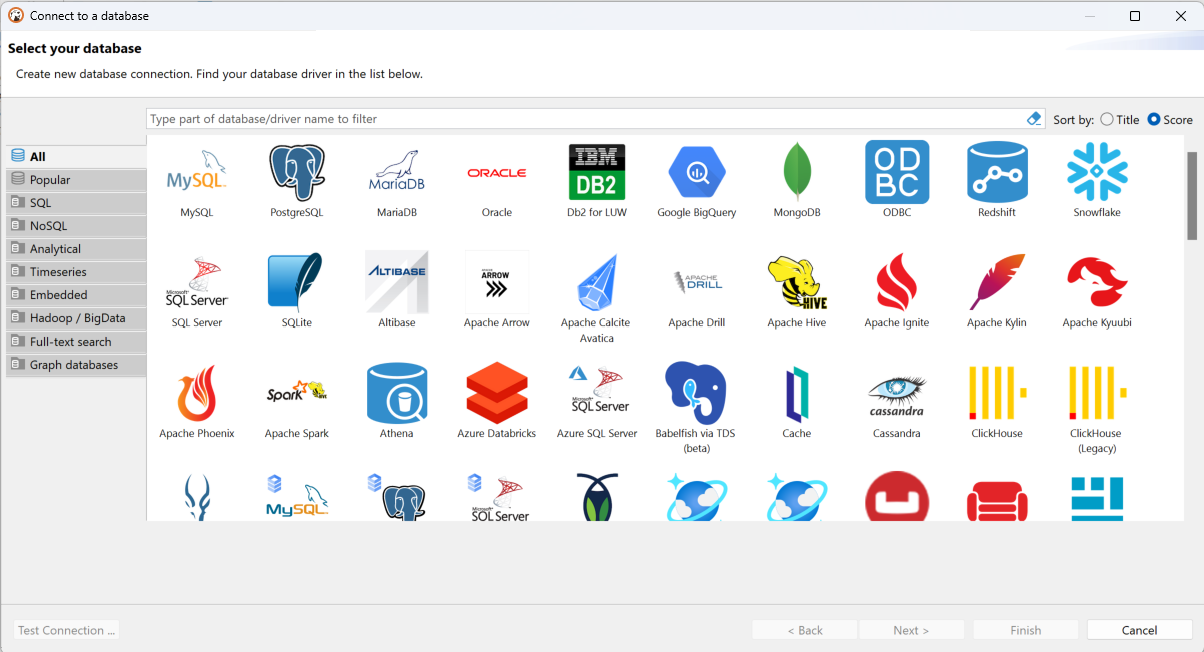Select the Google BigQuery icon
Screen dimensions: 1204x652
[696, 173]
